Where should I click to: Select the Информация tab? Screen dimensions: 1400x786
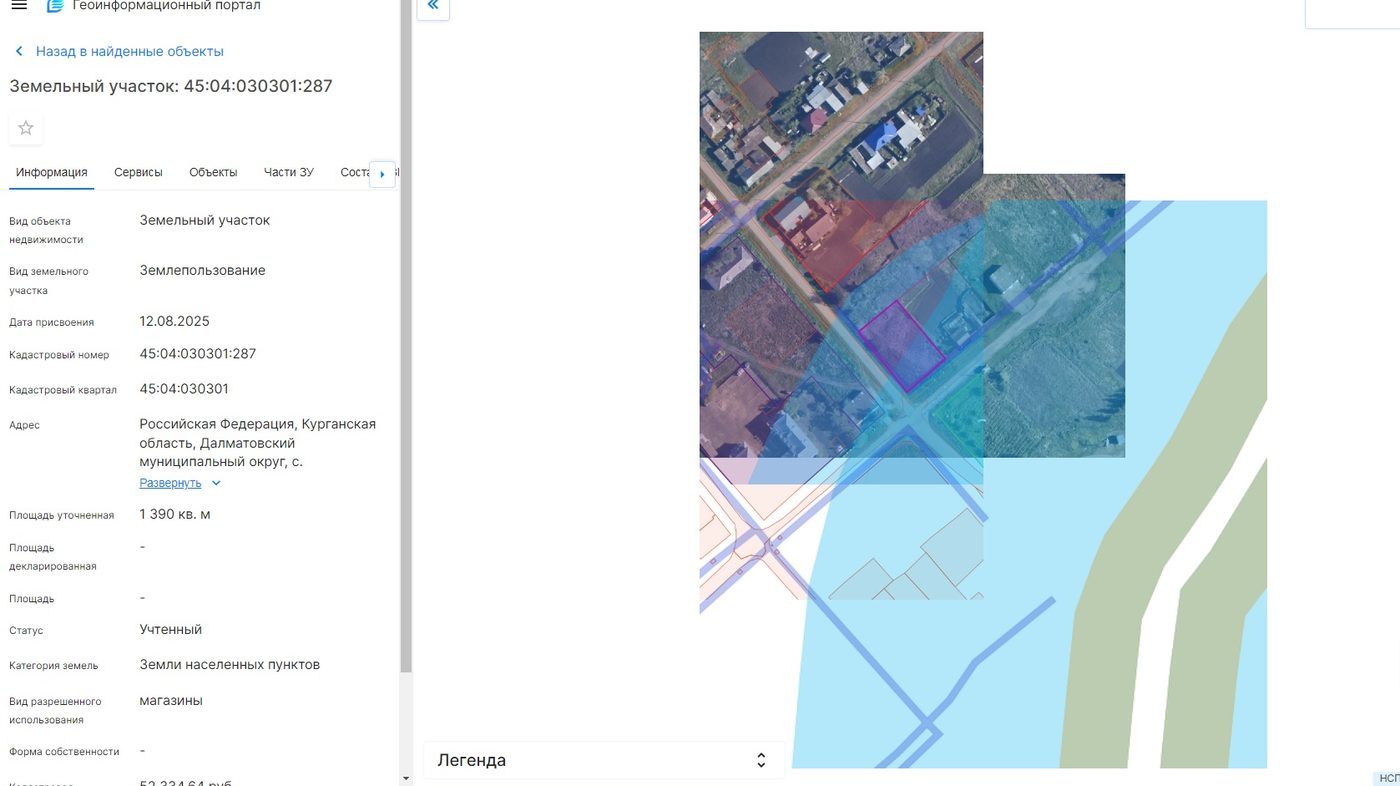(52, 172)
